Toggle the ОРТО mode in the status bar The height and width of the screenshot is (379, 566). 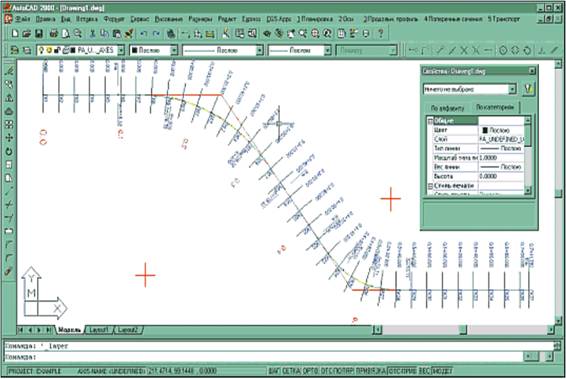(310, 371)
